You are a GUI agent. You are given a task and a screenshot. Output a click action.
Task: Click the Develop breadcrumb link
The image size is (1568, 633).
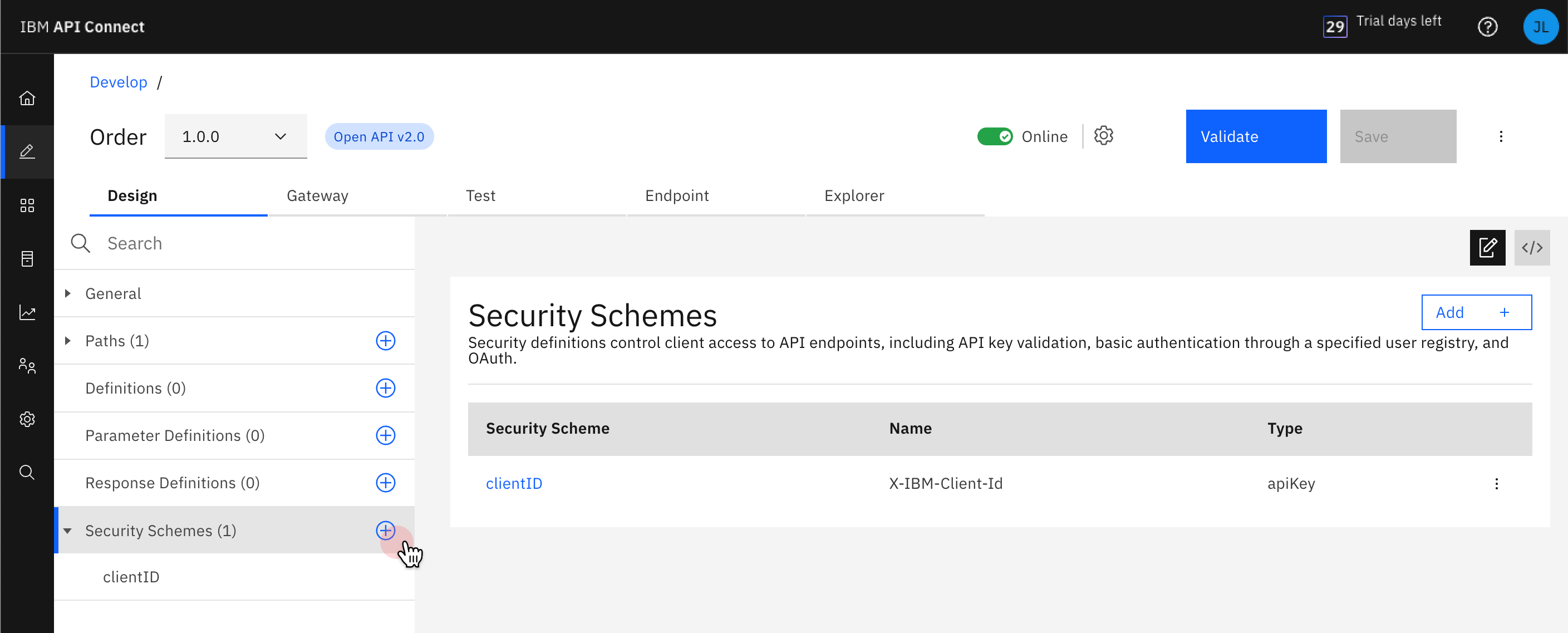118,82
